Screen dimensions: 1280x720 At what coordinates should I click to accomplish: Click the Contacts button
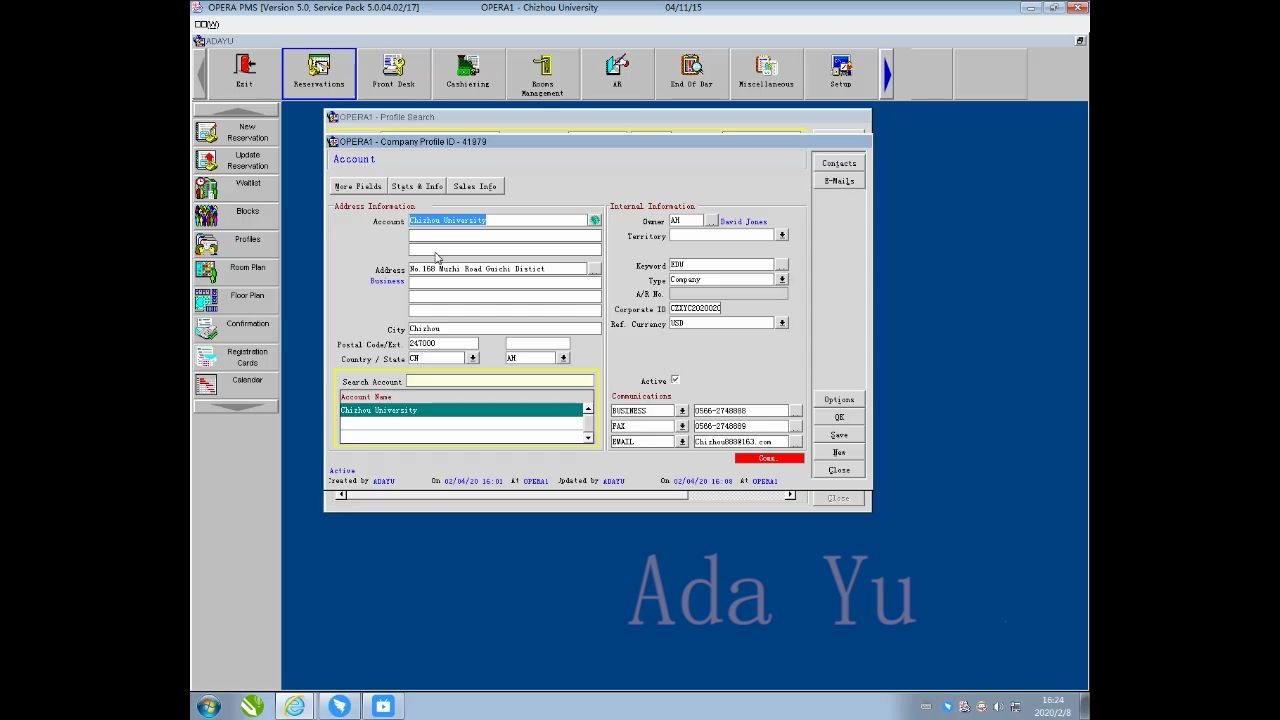[x=839, y=163]
